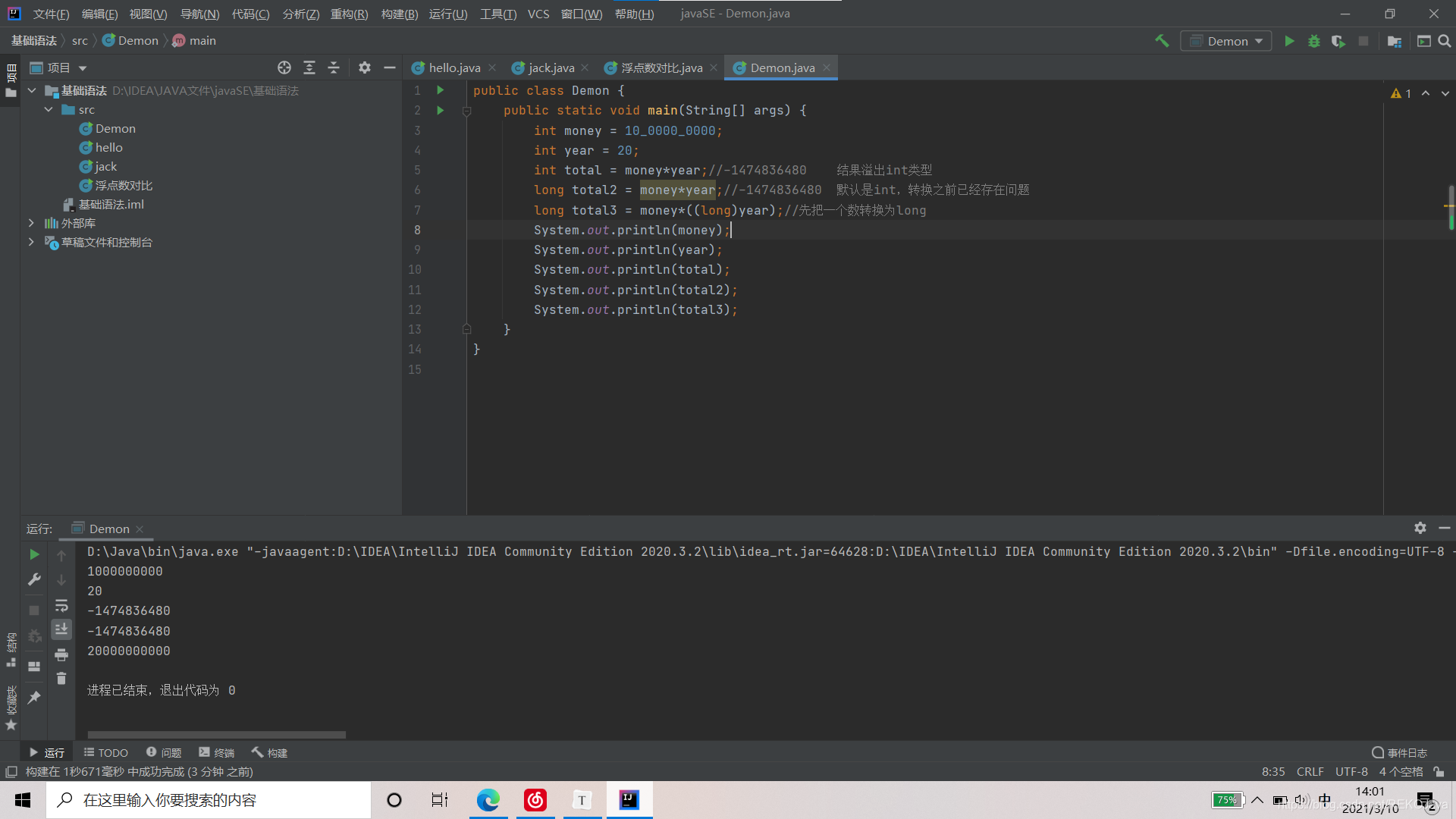Switch to the jack.java editor tab
This screenshot has height=819, width=1456.
tap(551, 67)
